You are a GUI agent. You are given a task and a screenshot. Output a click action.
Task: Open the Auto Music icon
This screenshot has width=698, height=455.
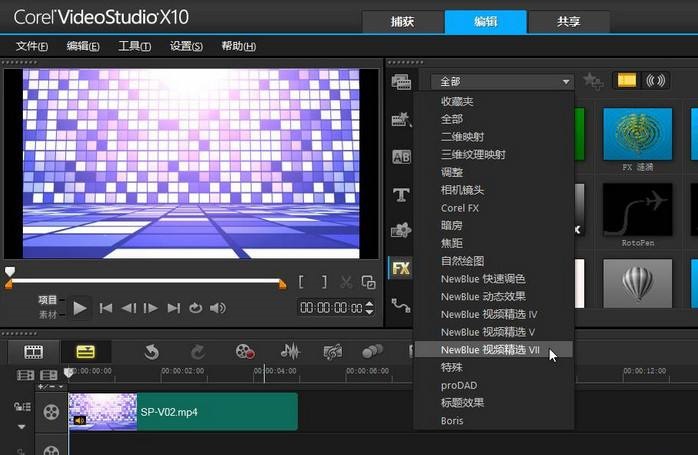pyautogui.click(x=333, y=351)
